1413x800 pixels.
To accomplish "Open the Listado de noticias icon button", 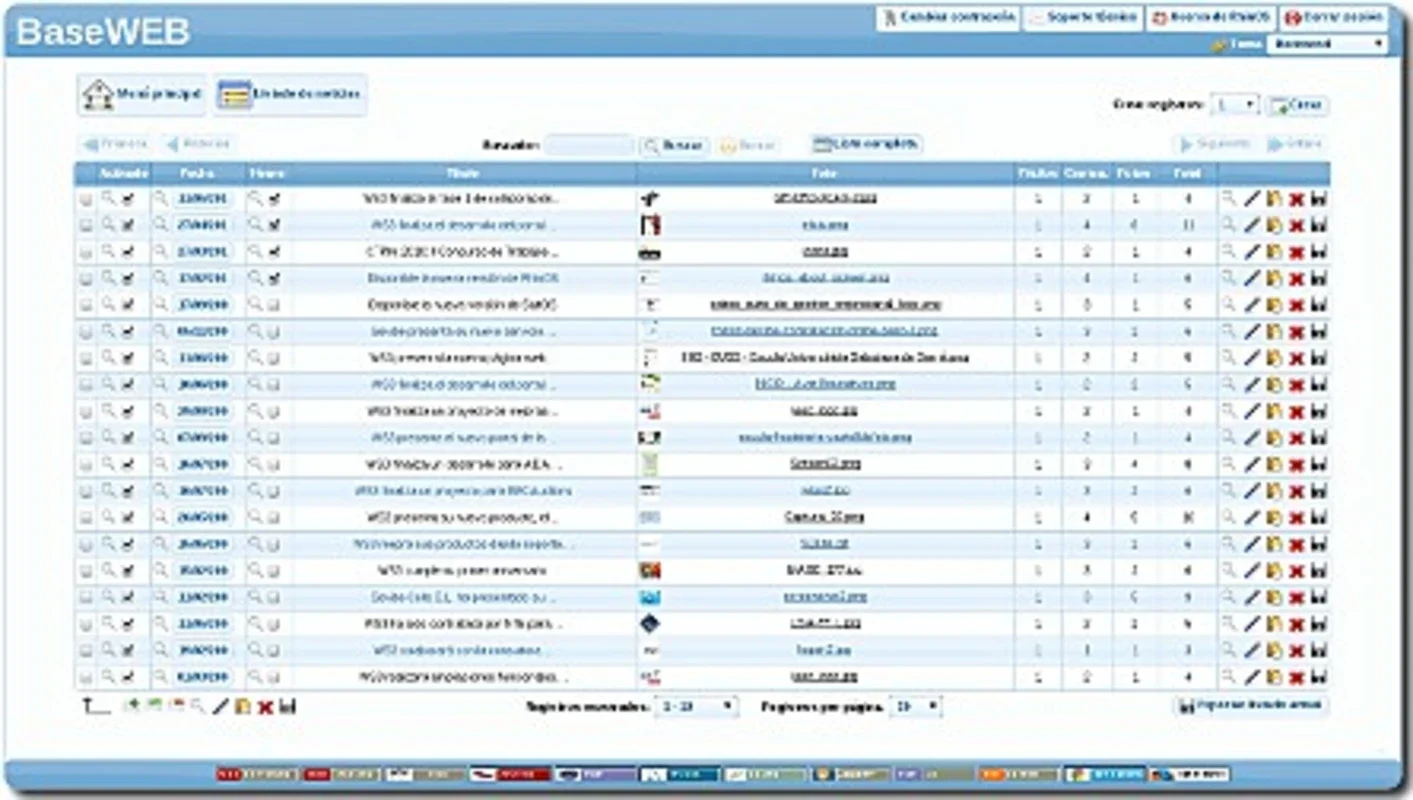I will 290,95.
